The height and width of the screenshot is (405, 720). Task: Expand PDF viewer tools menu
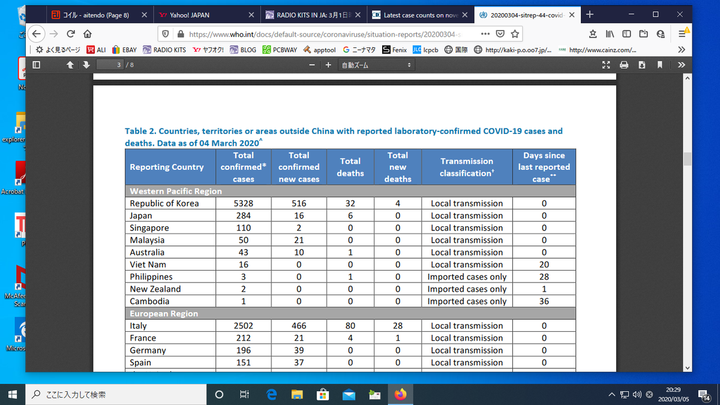click(x=681, y=65)
